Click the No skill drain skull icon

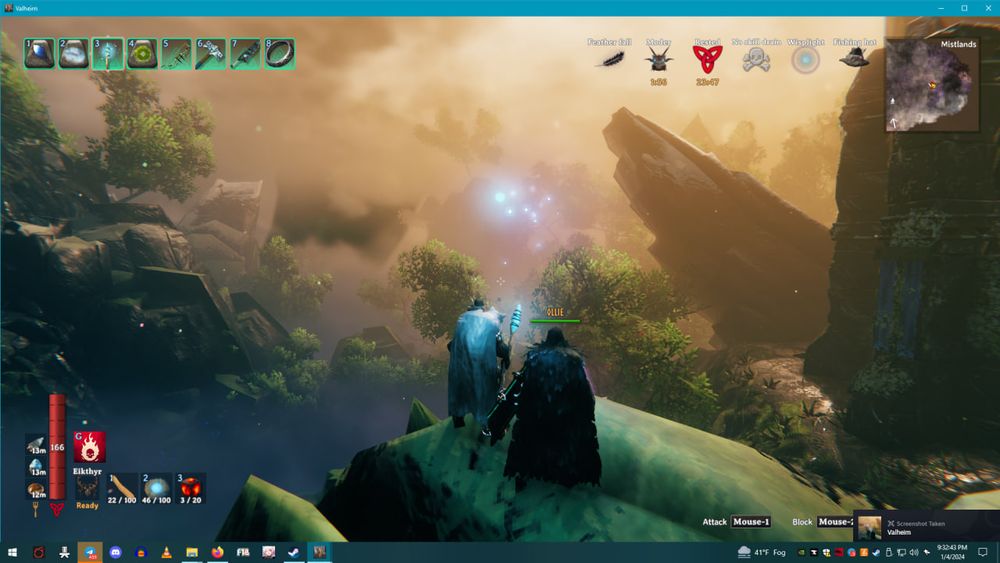pos(756,60)
